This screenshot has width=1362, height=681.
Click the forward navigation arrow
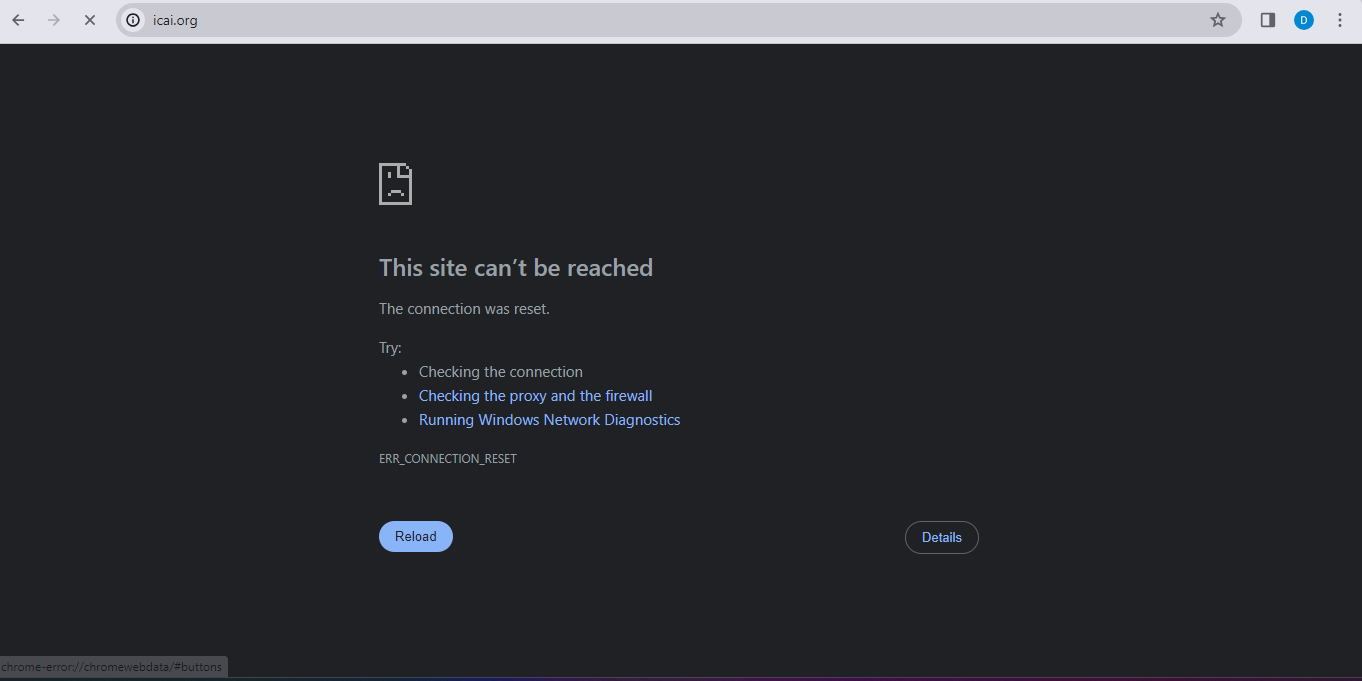pyautogui.click(x=54, y=20)
